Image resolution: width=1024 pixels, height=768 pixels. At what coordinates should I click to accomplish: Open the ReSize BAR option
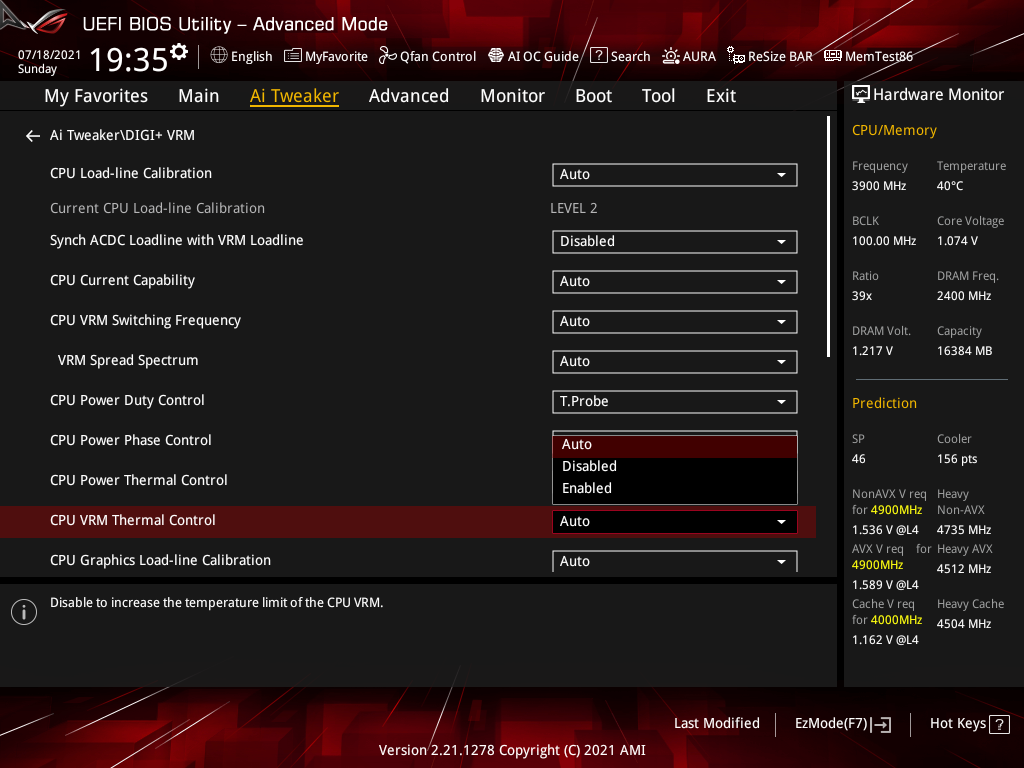pyautogui.click(x=769, y=56)
